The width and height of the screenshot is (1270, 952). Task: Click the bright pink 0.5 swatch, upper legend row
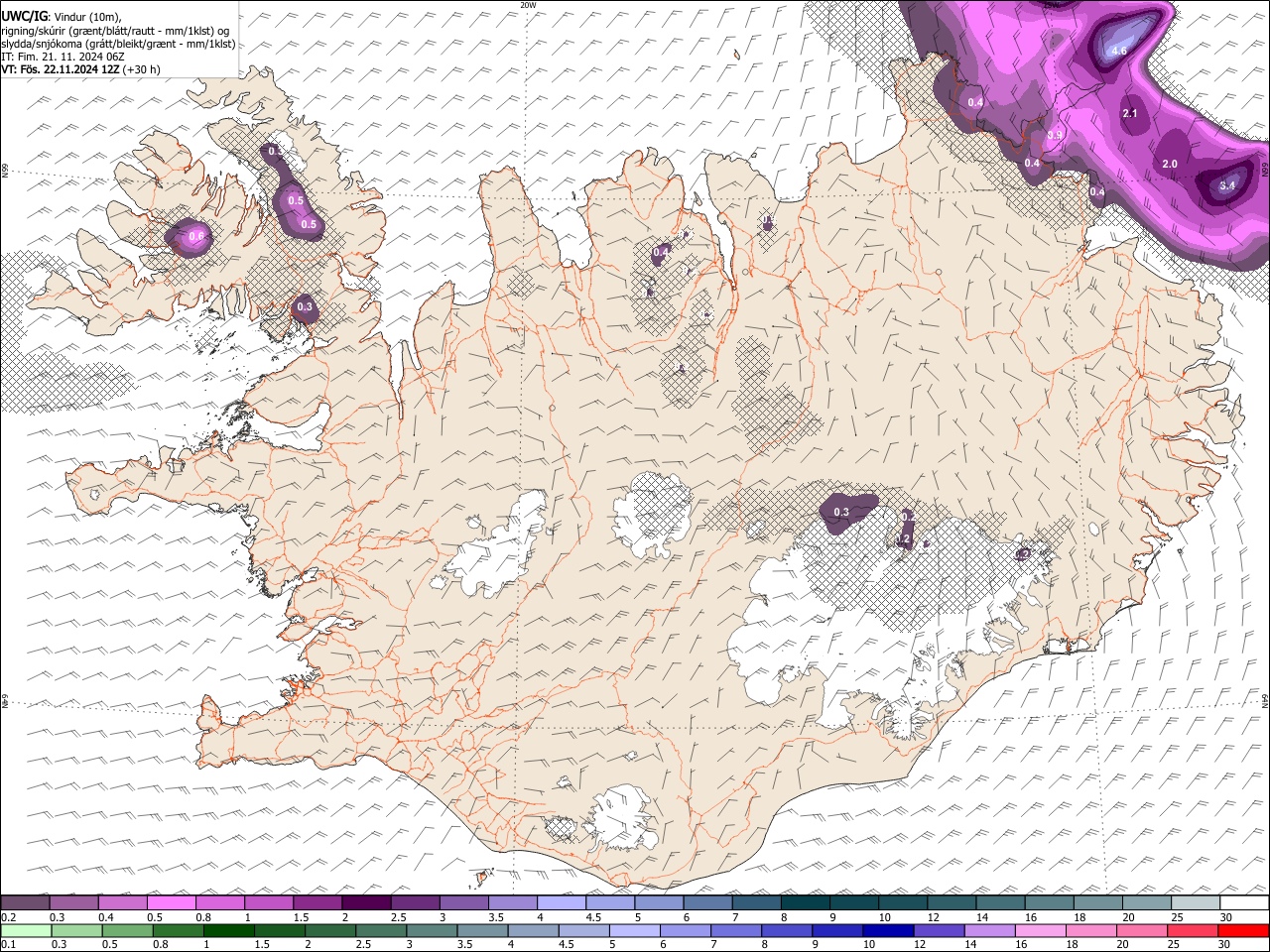click(x=171, y=902)
